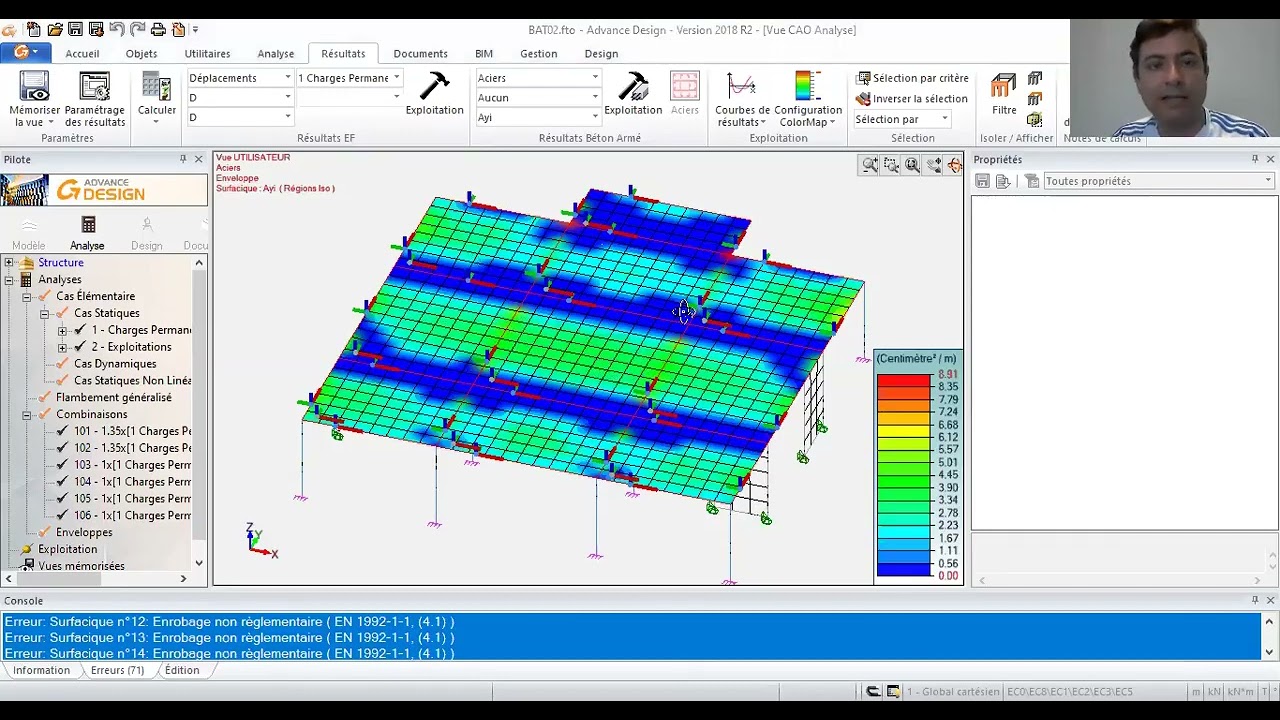Run Exploitation hammer for Résultats Béton Armé
This screenshot has height=720, width=1280.
pyautogui.click(x=633, y=94)
